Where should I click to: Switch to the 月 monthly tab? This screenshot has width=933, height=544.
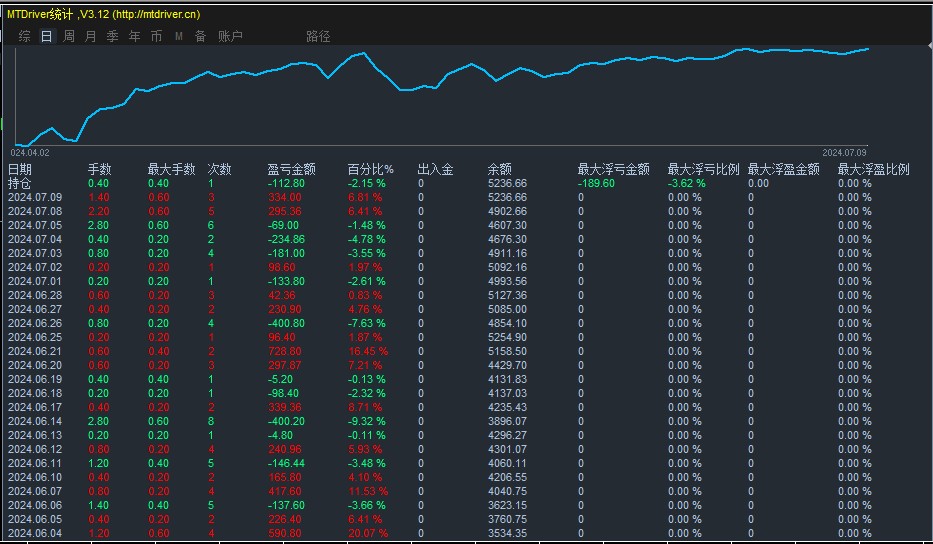click(x=91, y=36)
